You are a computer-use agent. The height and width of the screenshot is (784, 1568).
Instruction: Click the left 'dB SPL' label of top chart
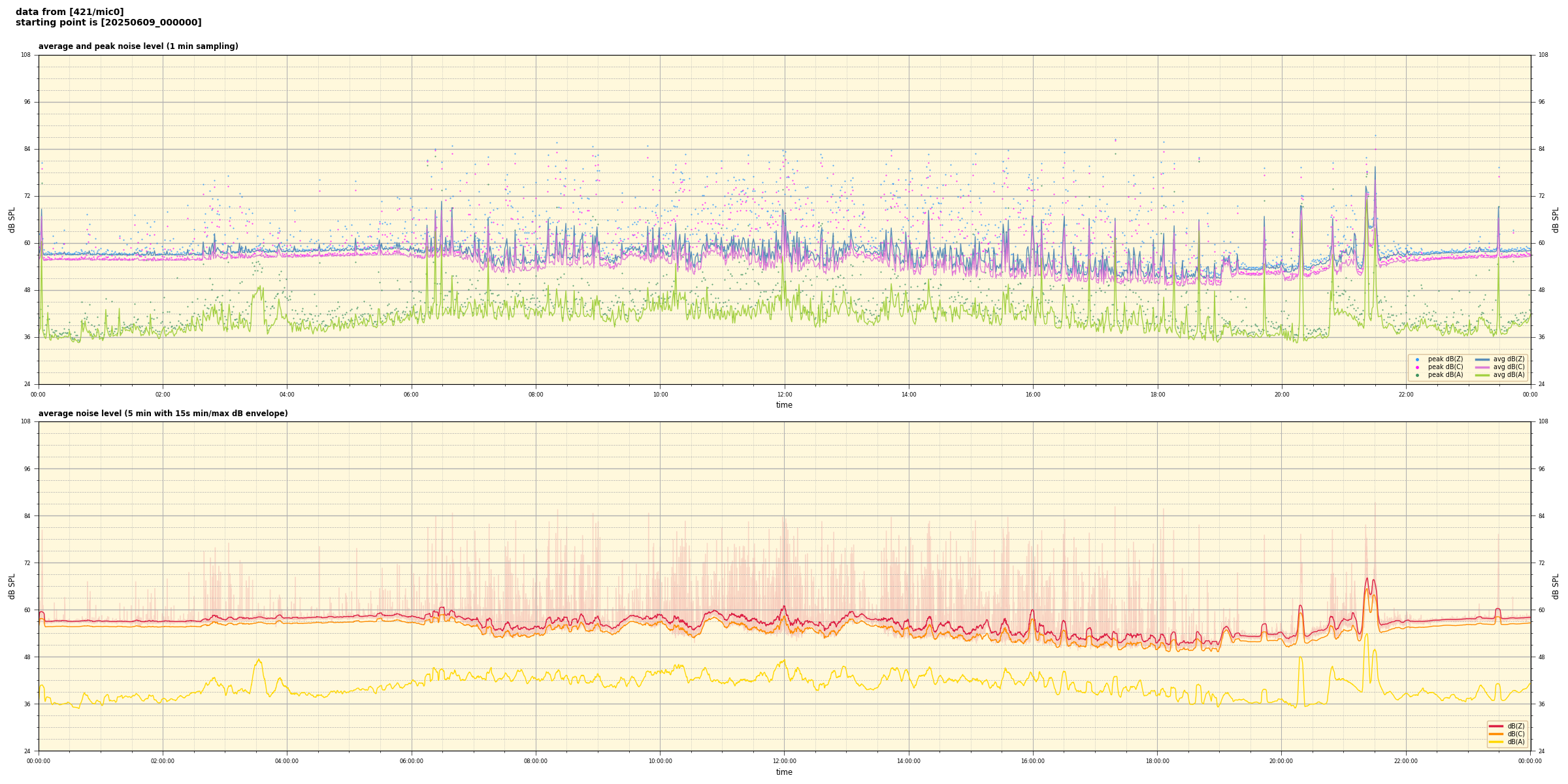coord(12,220)
